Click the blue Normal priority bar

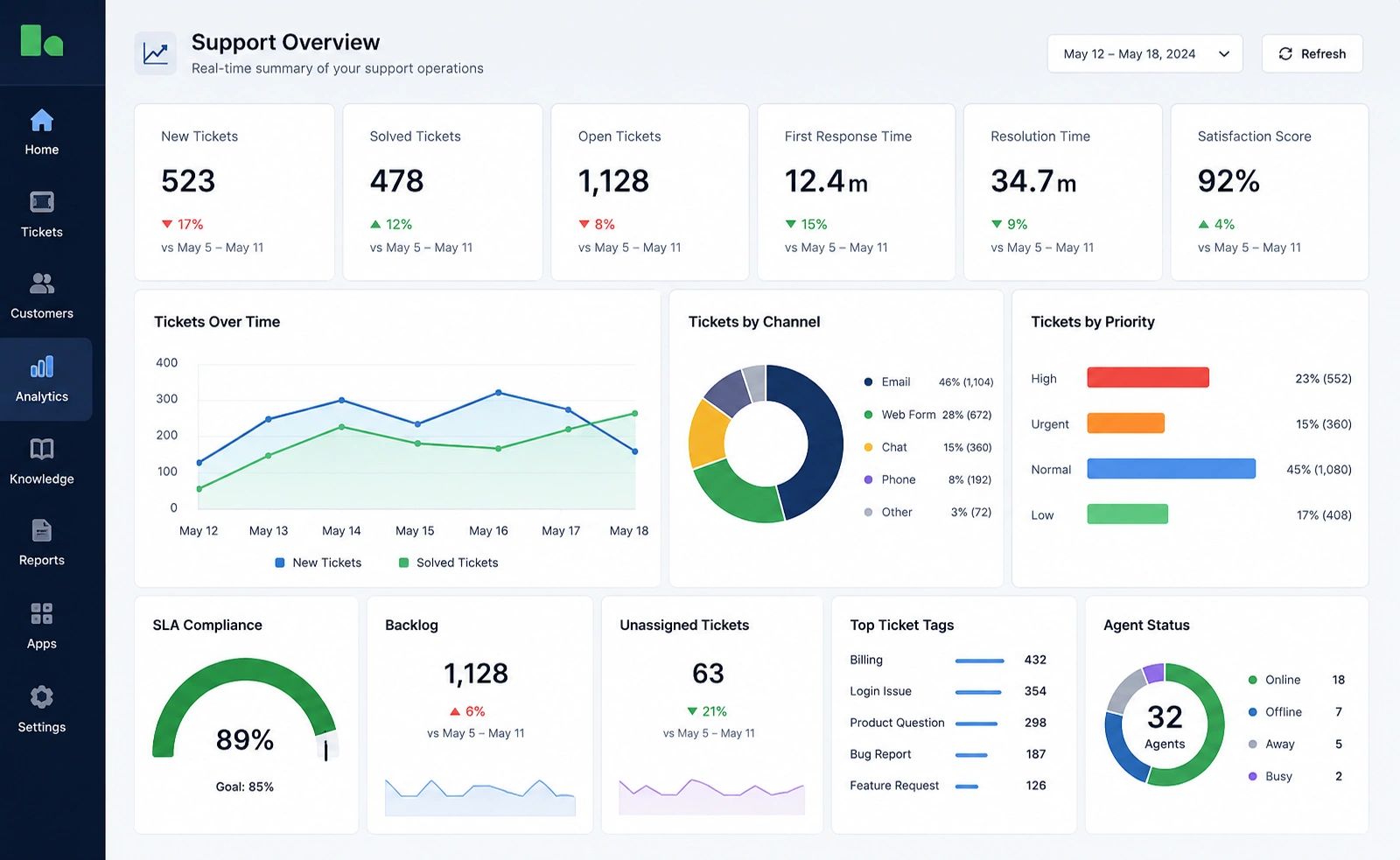[1171, 468]
